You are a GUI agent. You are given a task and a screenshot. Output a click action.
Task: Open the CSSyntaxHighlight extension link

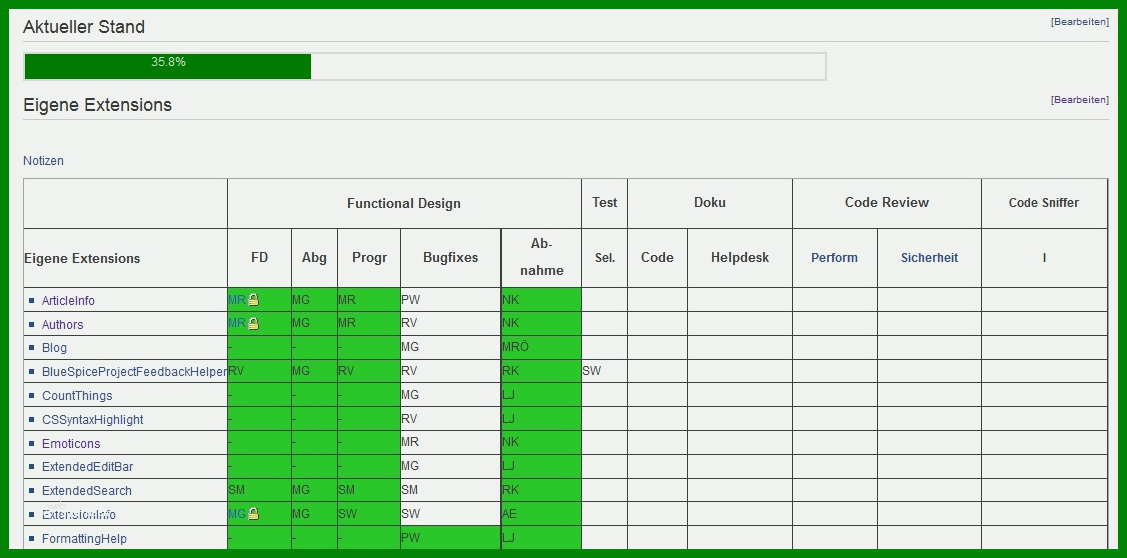93,419
